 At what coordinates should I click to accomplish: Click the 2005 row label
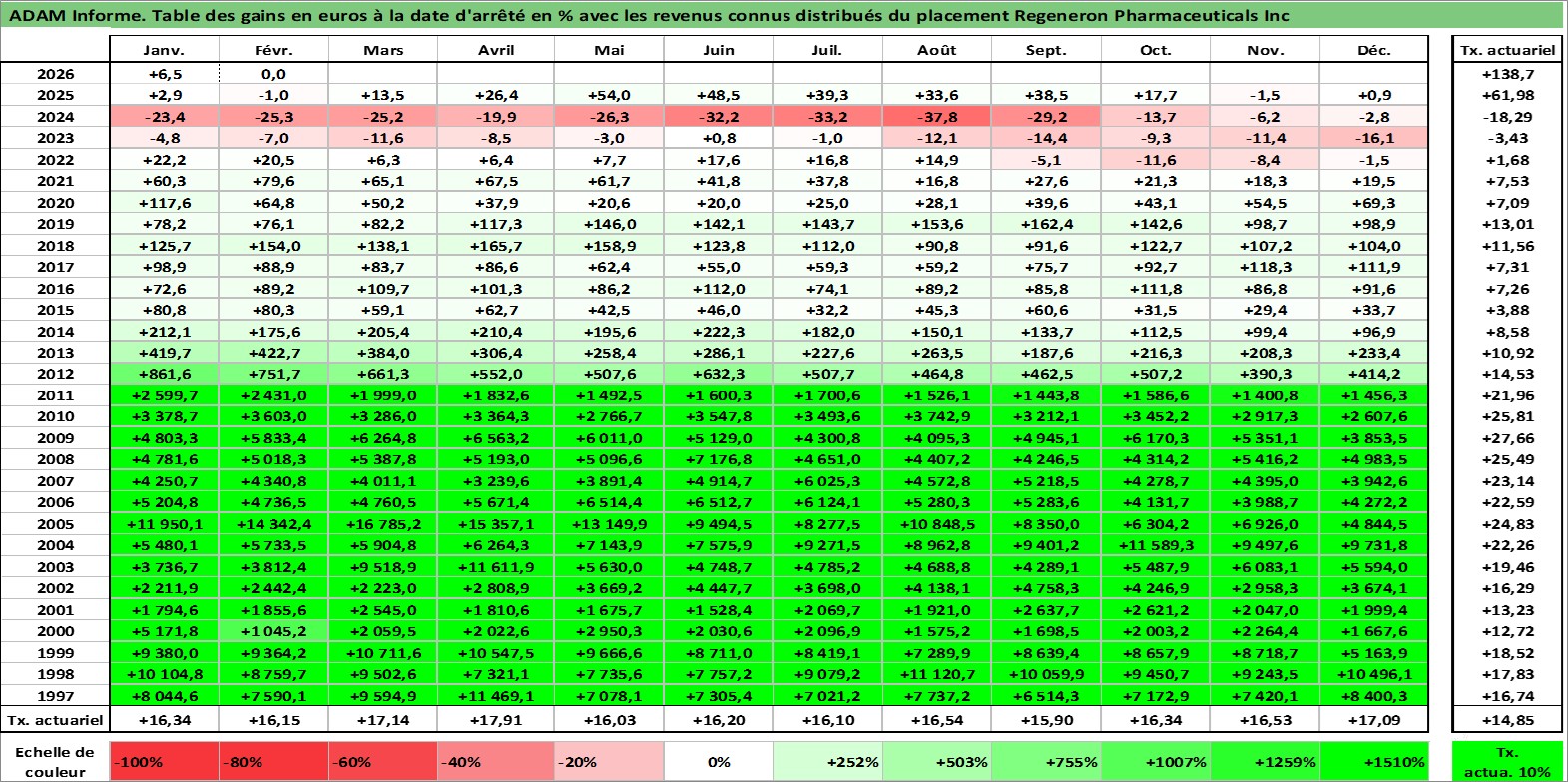coord(55,524)
